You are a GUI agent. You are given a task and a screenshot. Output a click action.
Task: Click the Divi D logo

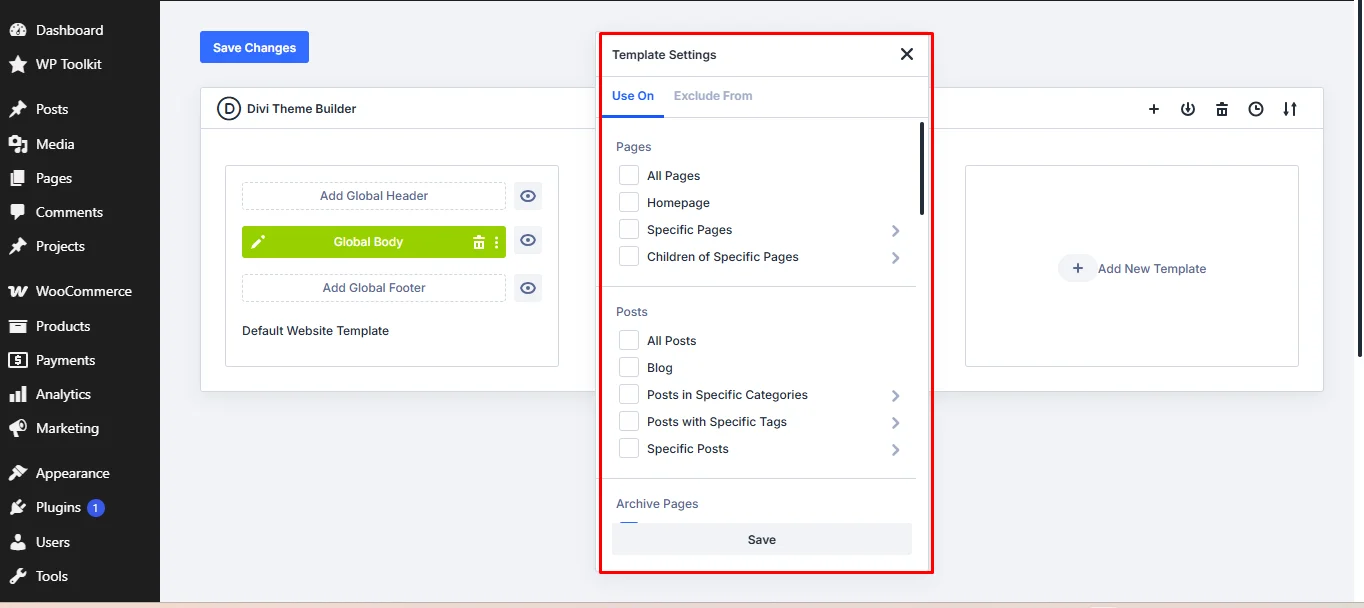229,109
